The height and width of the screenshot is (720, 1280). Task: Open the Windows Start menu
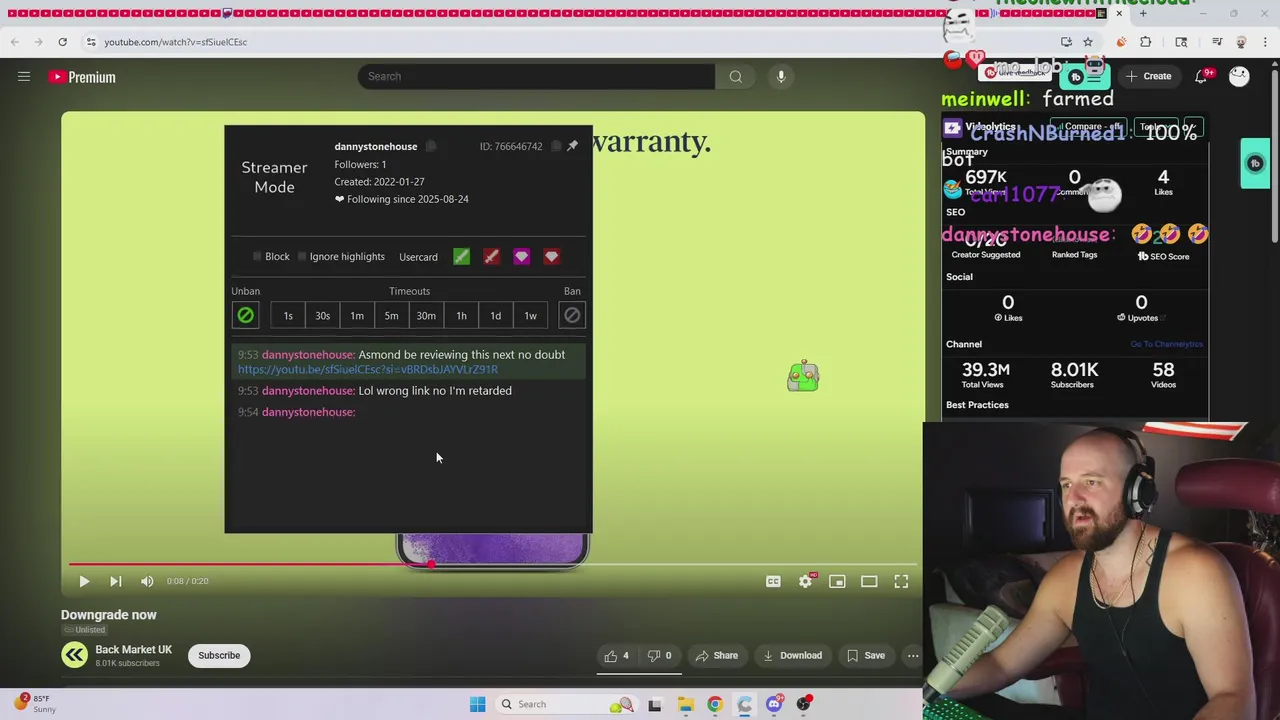click(477, 704)
